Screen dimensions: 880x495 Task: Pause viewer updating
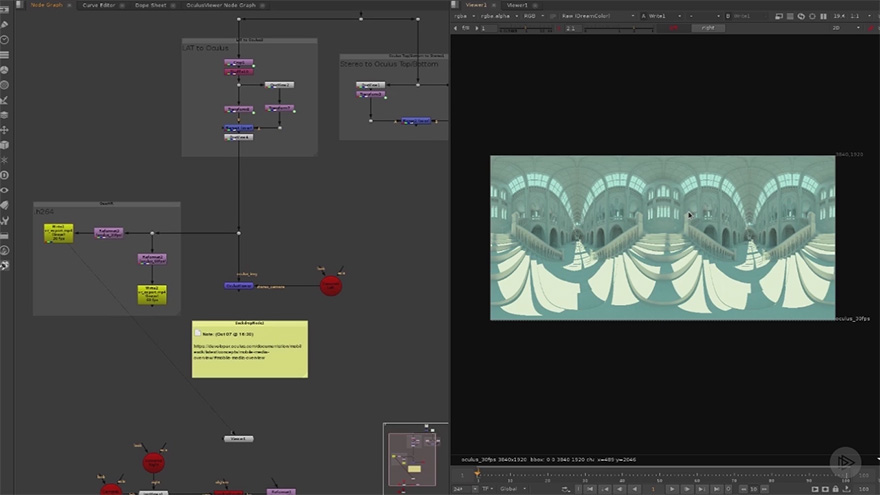click(x=823, y=16)
